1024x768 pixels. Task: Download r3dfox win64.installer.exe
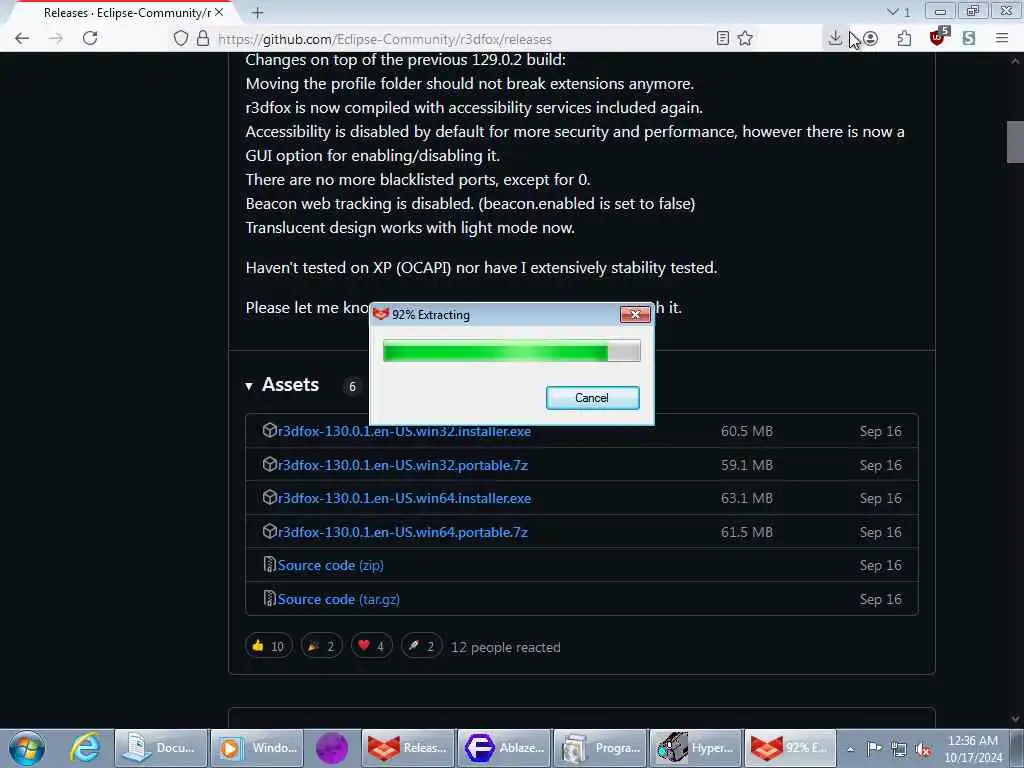tap(404, 498)
